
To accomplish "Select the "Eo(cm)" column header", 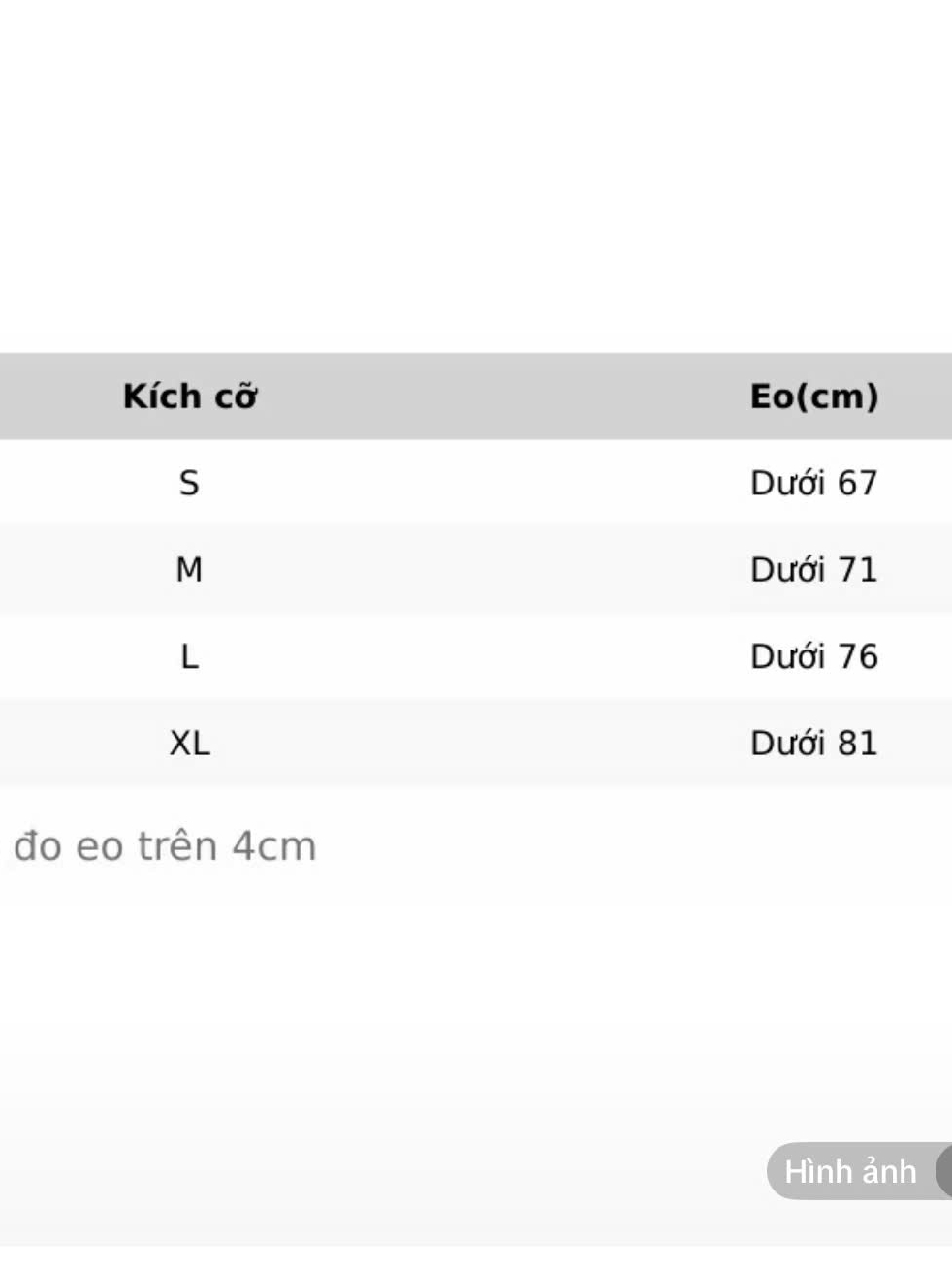I will point(813,397).
